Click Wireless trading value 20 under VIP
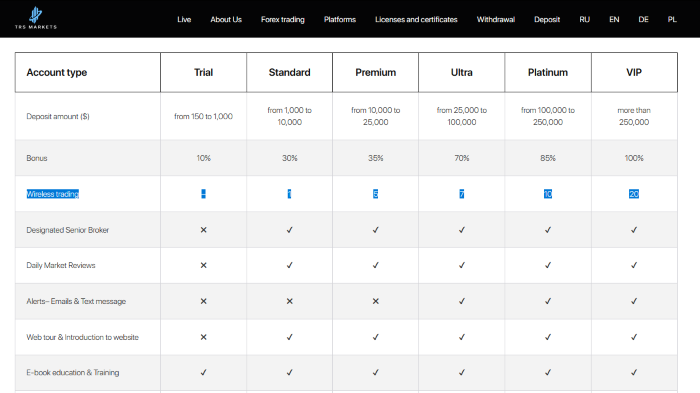This screenshot has width=700, height=393. (x=634, y=194)
